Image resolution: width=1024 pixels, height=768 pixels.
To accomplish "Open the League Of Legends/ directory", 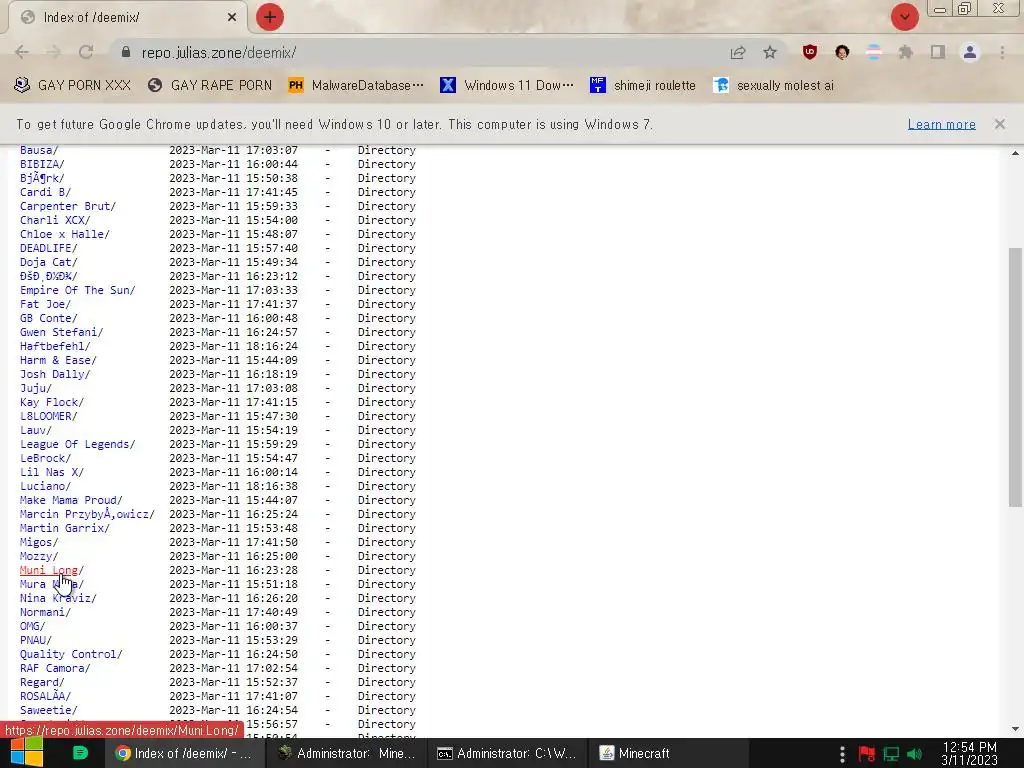I will (78, 444).
